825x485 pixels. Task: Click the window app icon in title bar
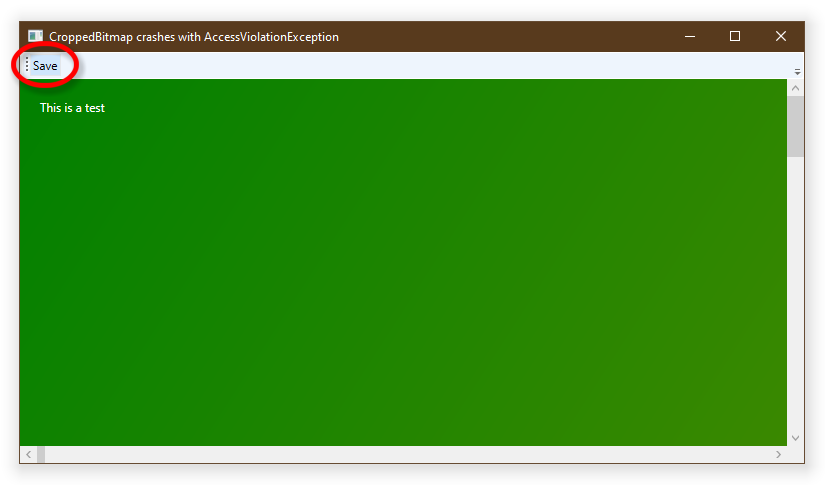(35, 36)
